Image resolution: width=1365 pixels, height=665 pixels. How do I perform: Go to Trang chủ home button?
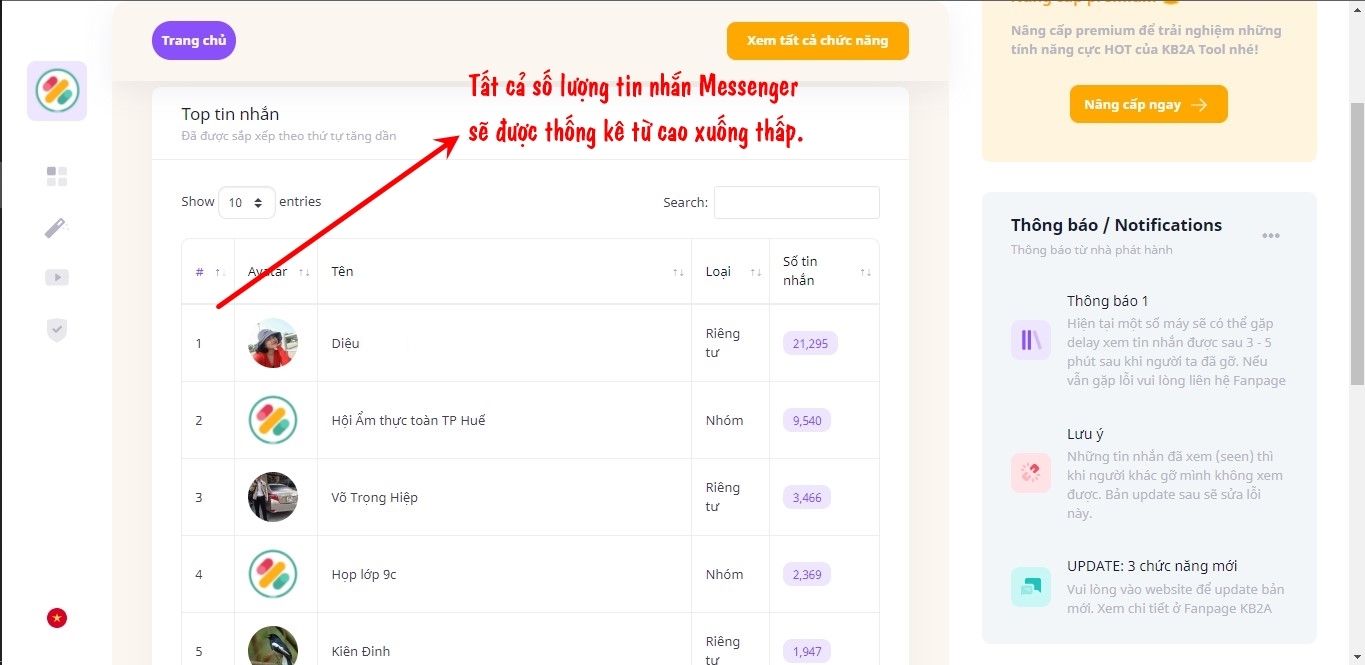[194, 41]
